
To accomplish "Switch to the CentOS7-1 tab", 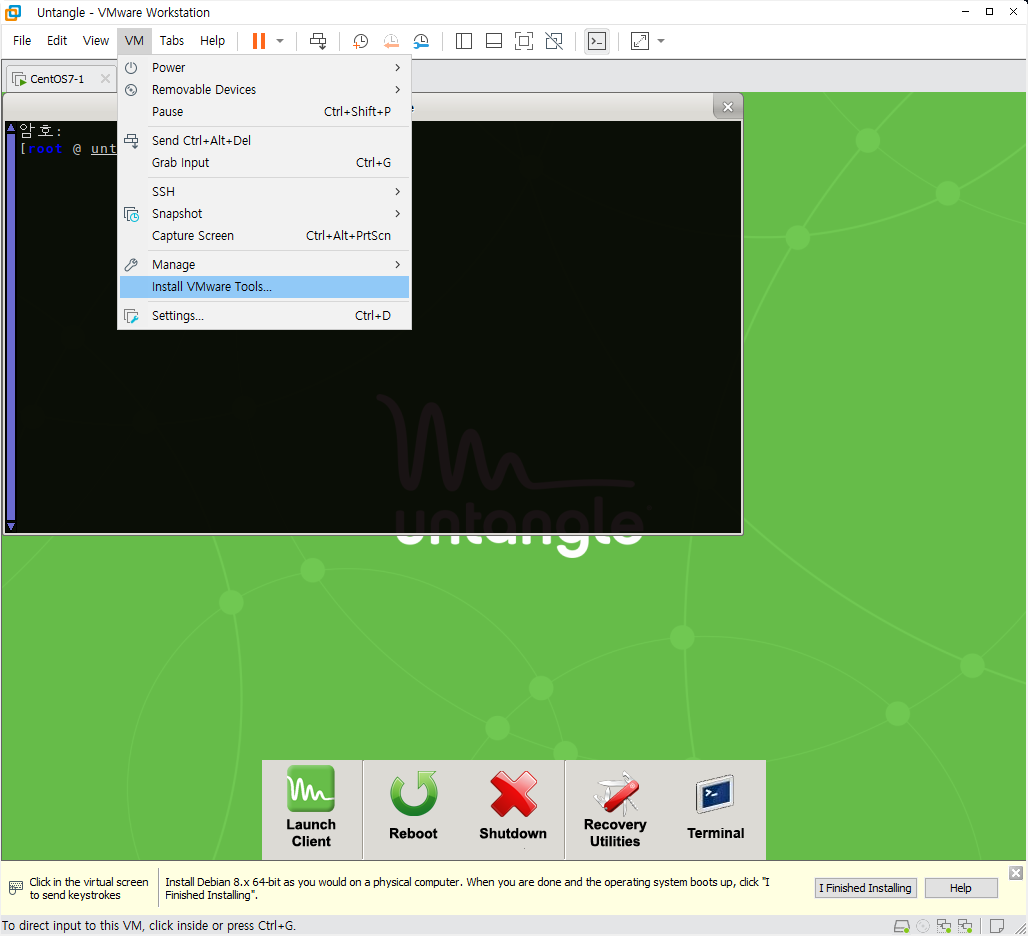I will click(57, 79).
